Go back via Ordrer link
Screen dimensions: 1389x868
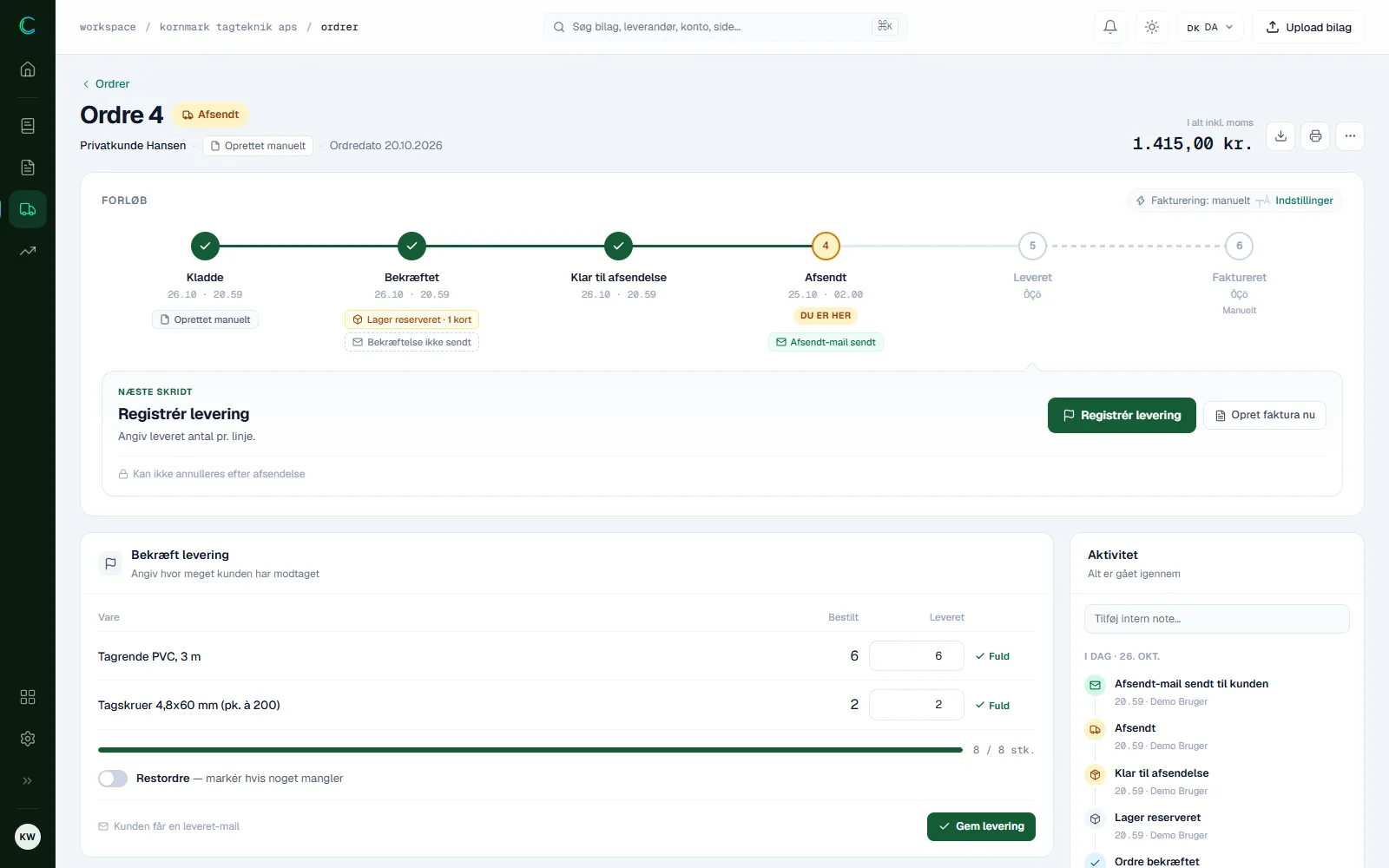pyautogui.click(x=106, y=84)
